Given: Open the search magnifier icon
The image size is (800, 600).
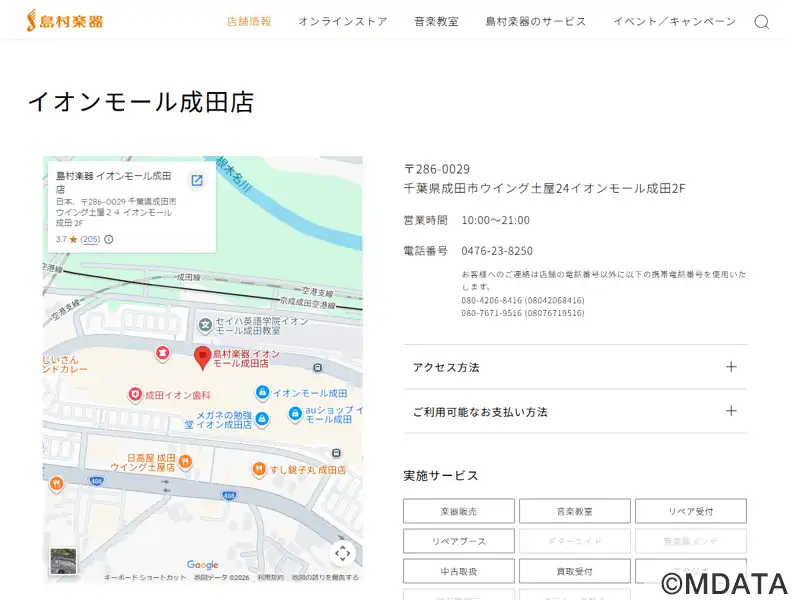Looking at the screenshot, I should click(762, 22).
